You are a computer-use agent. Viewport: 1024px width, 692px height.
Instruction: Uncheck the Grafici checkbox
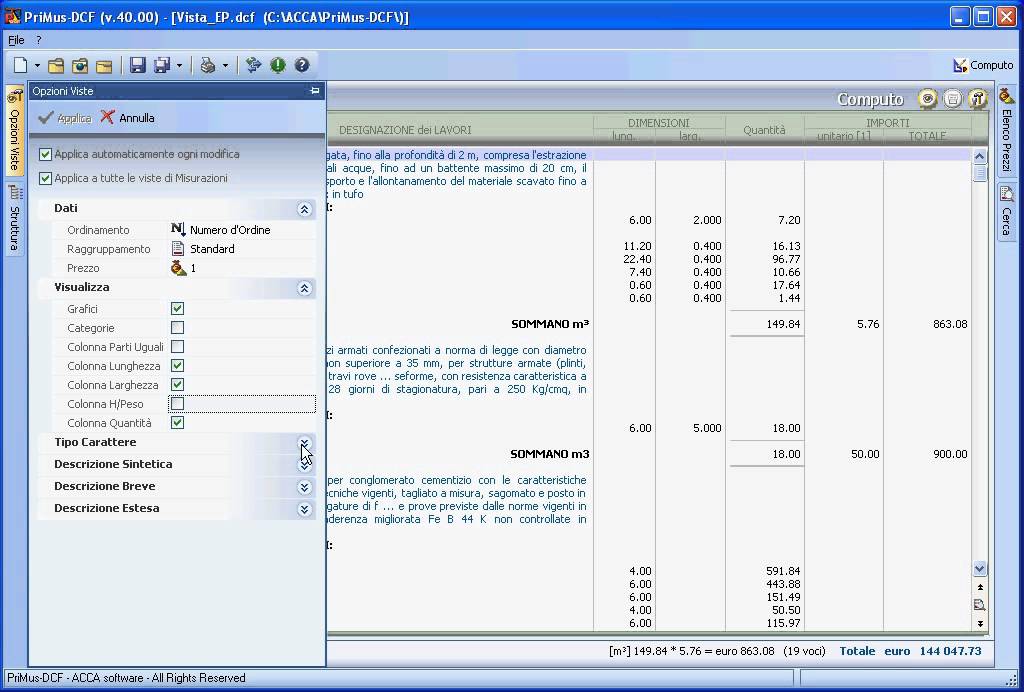(178, 309)
